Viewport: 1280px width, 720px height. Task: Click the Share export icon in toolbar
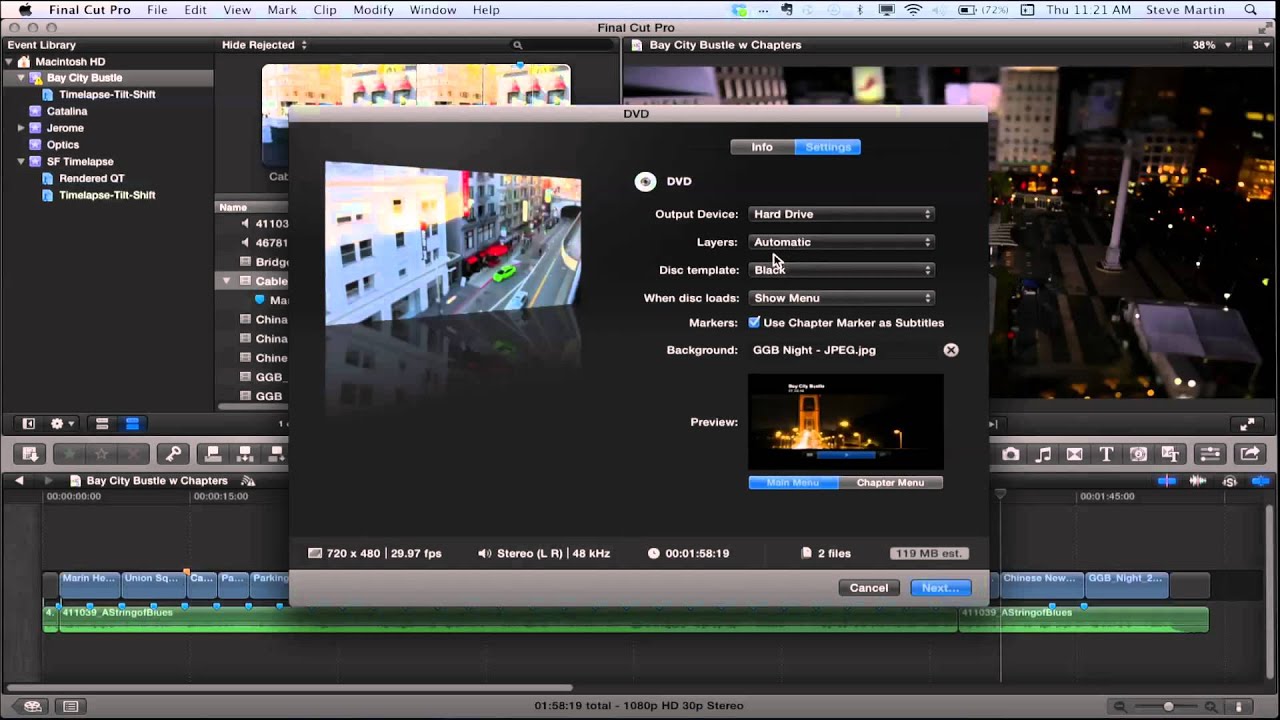click(x=1249, y=454)
